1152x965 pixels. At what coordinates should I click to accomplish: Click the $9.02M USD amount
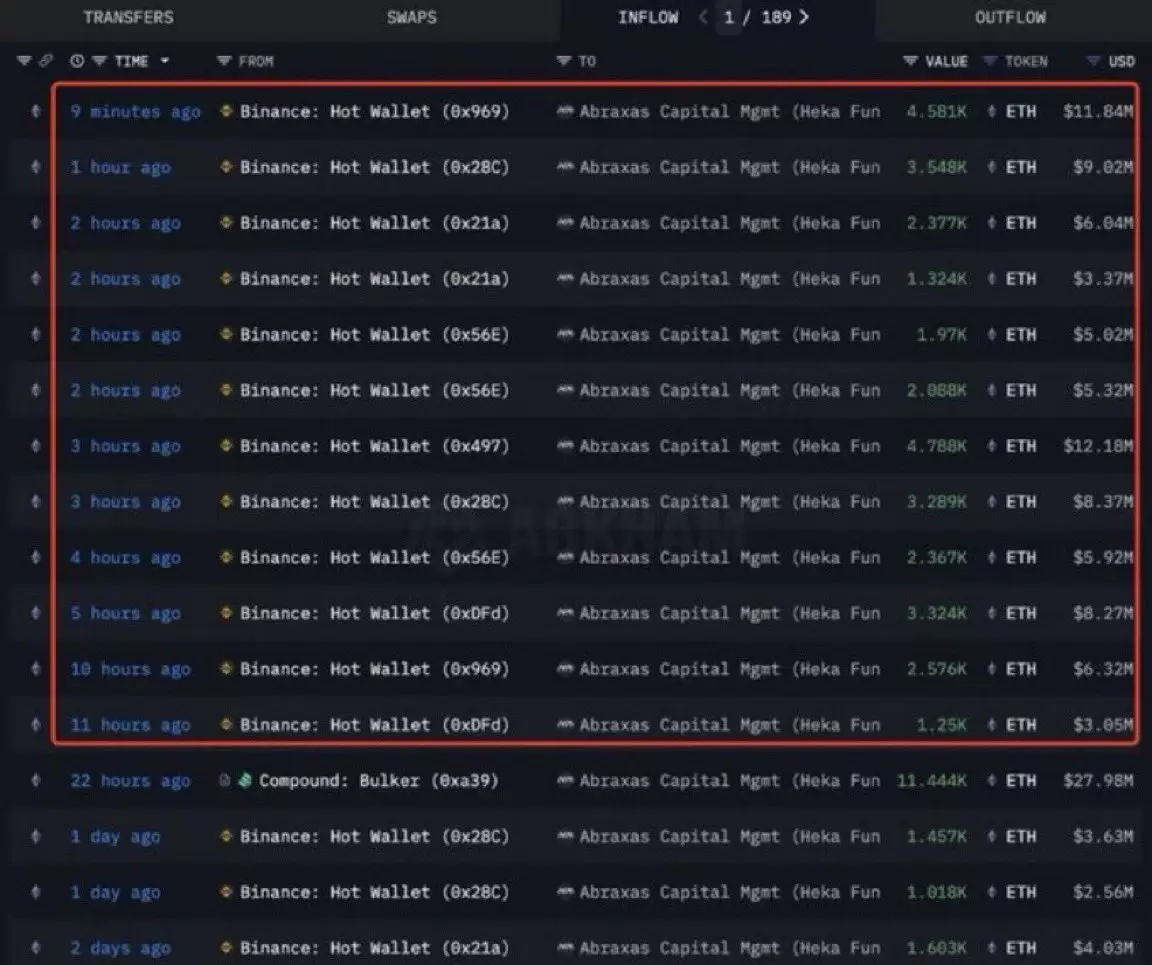coord(1103,168)
